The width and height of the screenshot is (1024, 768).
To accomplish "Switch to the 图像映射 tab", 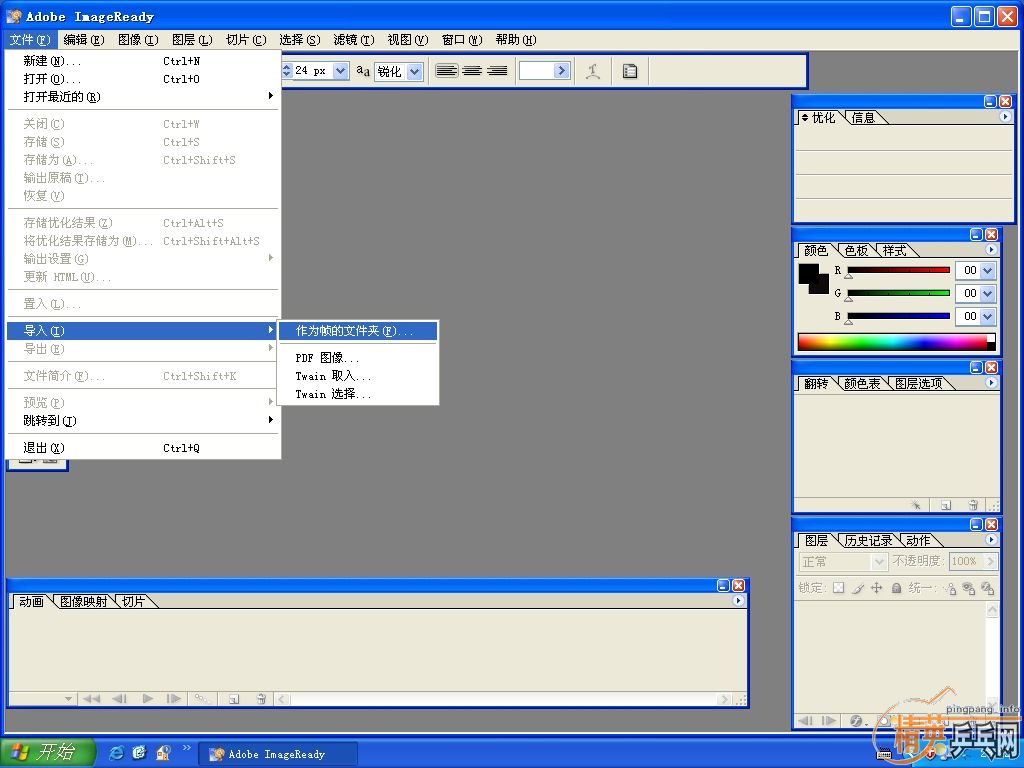I will point(83,601).
